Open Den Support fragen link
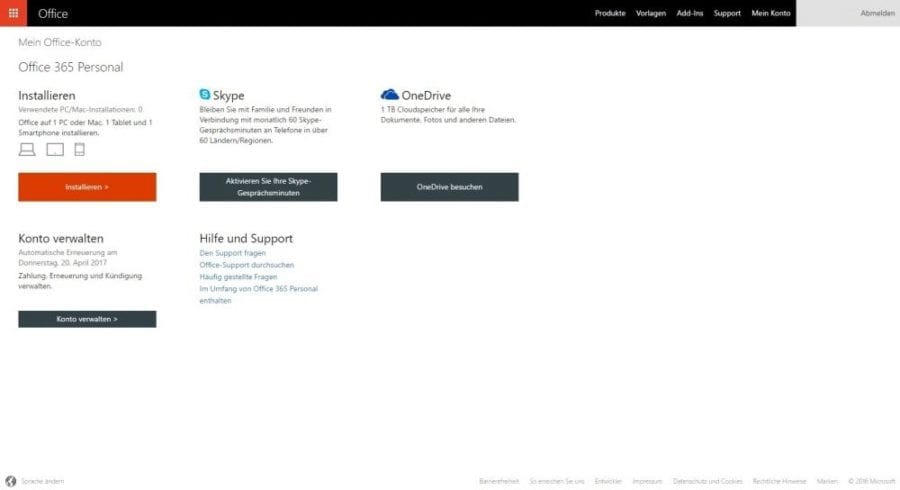 click(232, 253)
